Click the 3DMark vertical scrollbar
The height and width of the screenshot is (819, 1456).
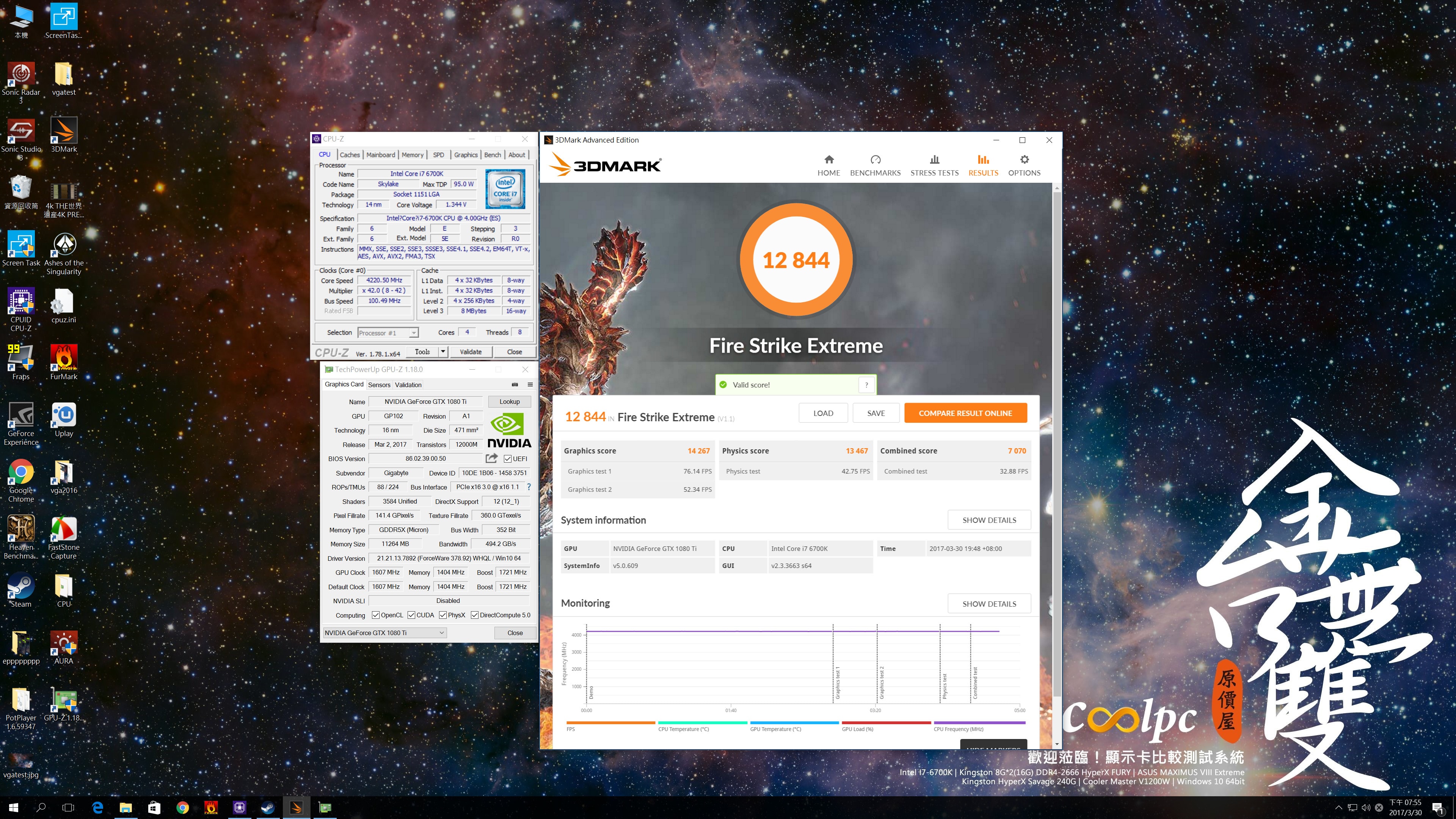[1057, 444]
